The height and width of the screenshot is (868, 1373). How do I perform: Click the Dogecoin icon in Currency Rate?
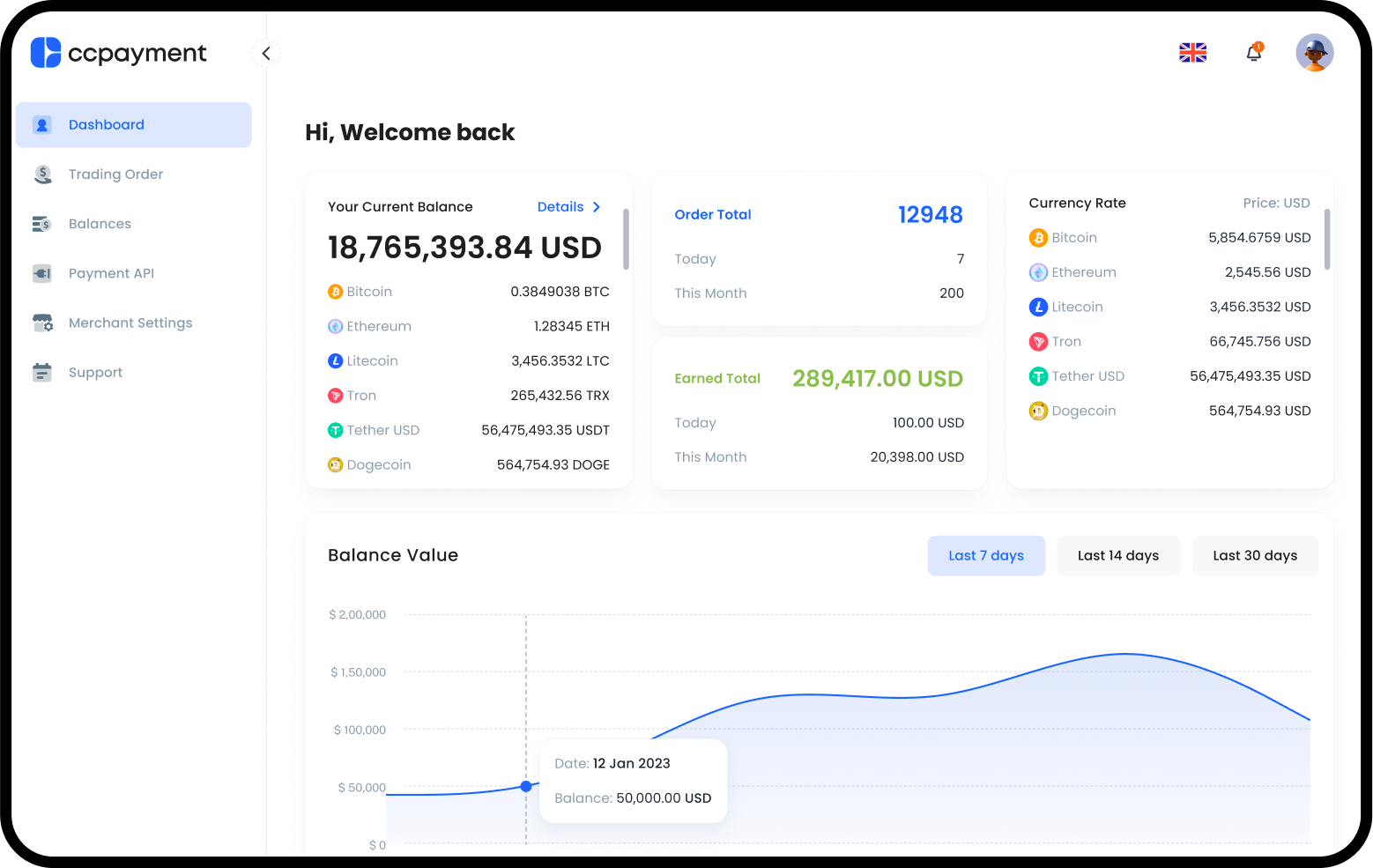click(x=1038, y=411)
